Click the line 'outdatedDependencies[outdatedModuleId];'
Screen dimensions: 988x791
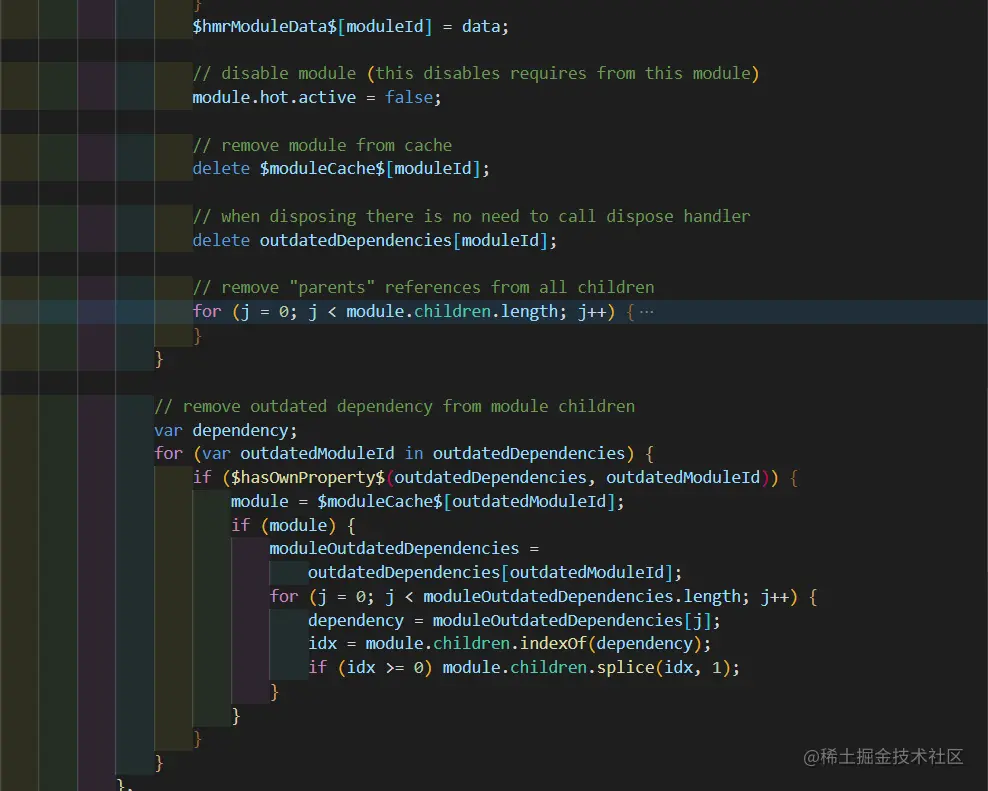point(495,573)
